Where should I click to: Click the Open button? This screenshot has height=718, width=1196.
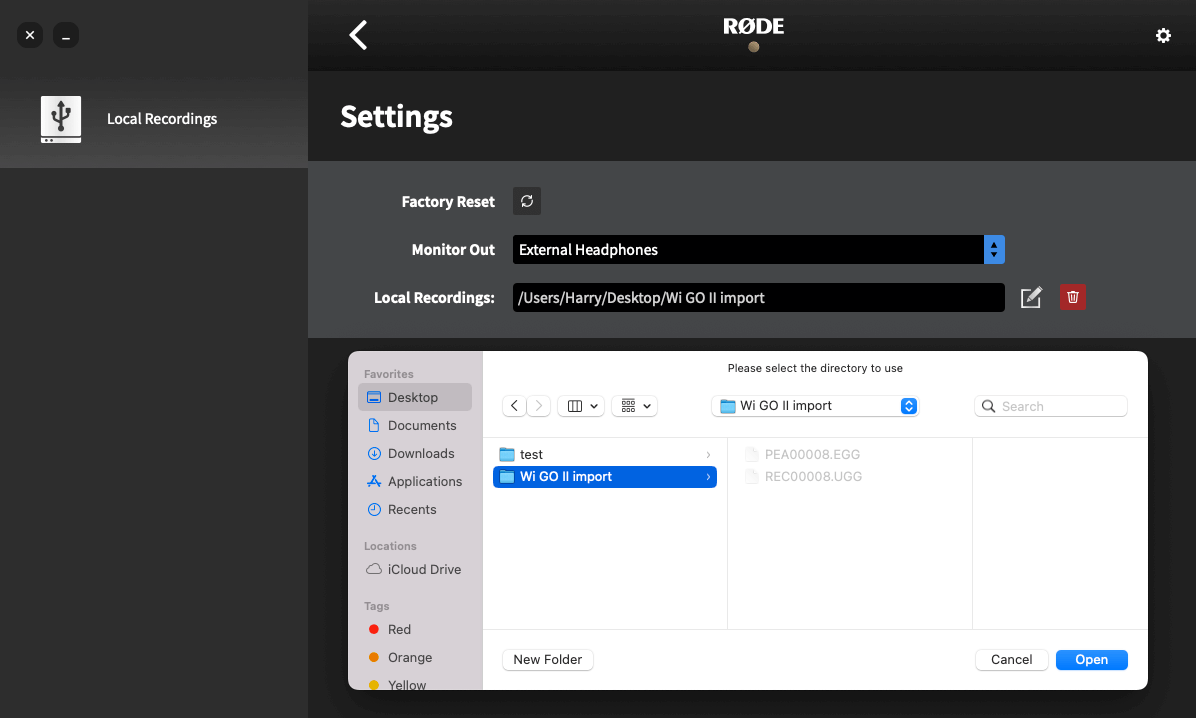tap(1092, 659)
